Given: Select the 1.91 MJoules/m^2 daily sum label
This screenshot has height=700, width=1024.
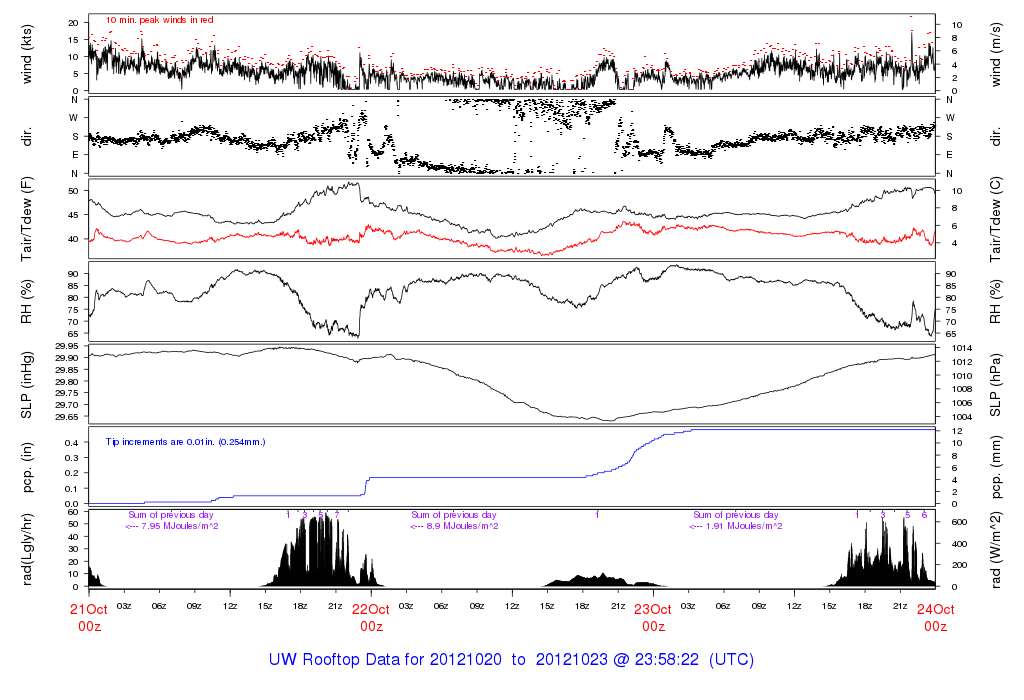Looking at the screenshot, I should point(737,525).
